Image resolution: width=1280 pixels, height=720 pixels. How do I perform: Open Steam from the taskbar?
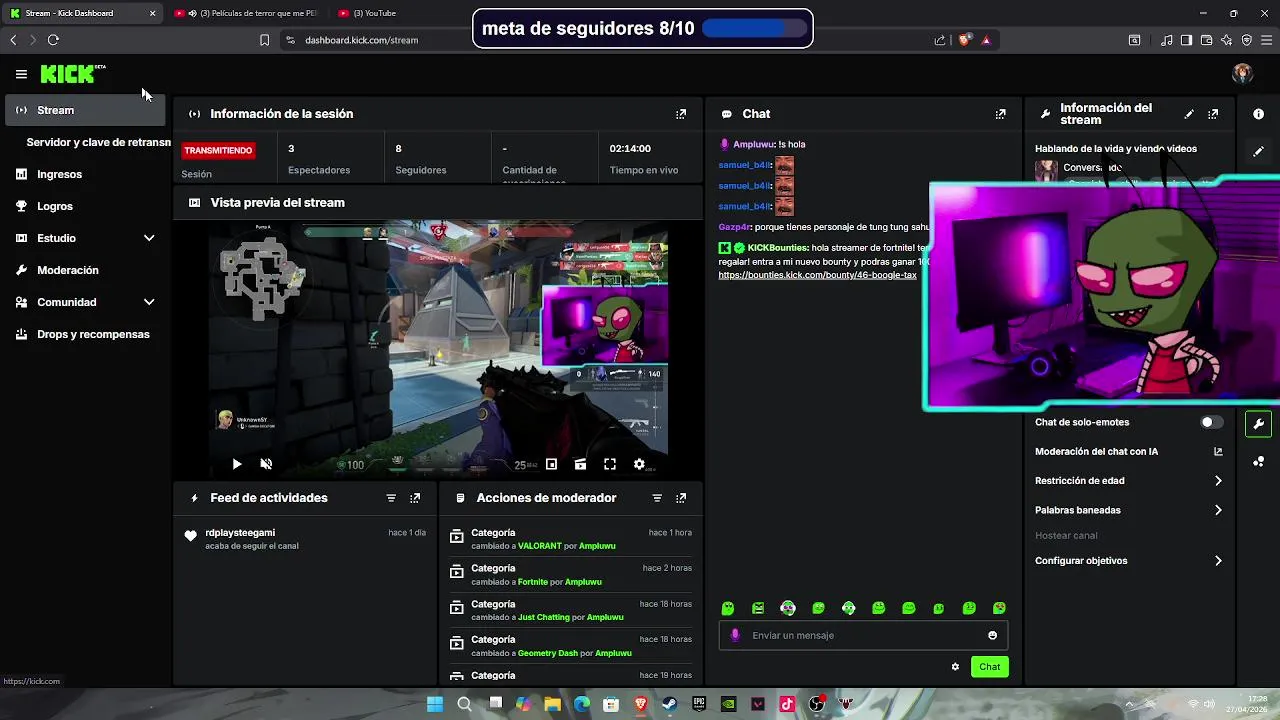(670, 704)
